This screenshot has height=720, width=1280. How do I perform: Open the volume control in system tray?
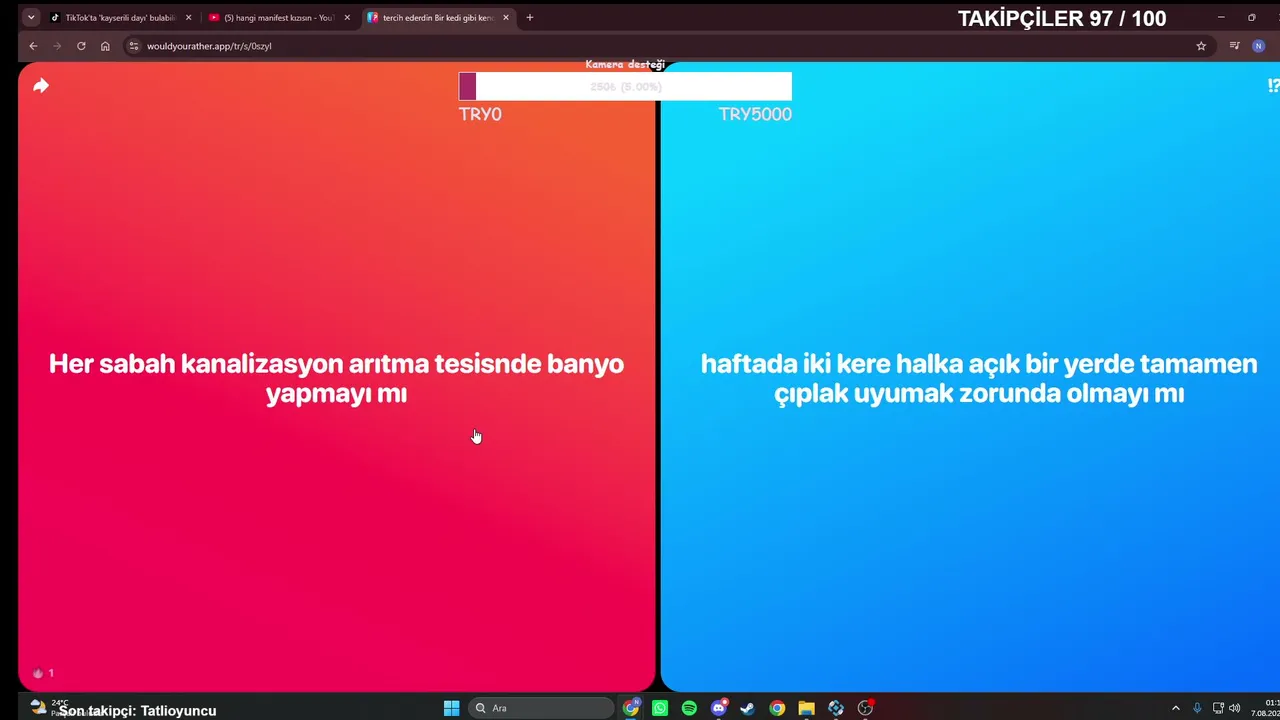coord(1234,708)
